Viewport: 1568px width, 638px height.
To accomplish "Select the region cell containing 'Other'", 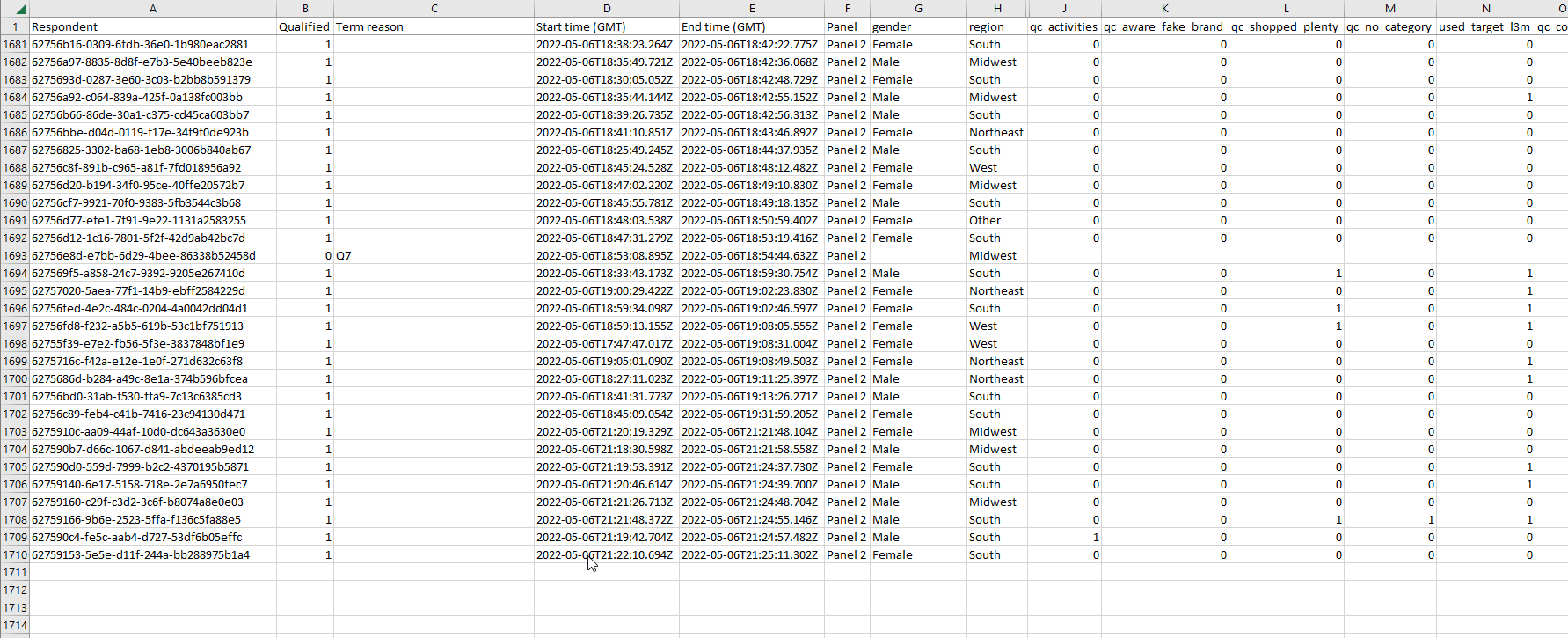I will (997, 221).
